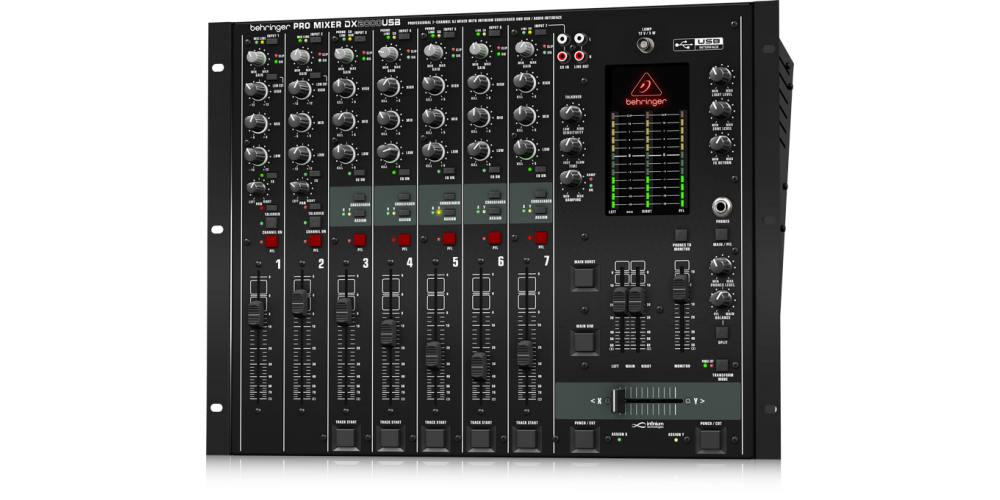Screen dimensions: 1000x500
Task: Click Phones Level knob
Action: click(721, 266)
